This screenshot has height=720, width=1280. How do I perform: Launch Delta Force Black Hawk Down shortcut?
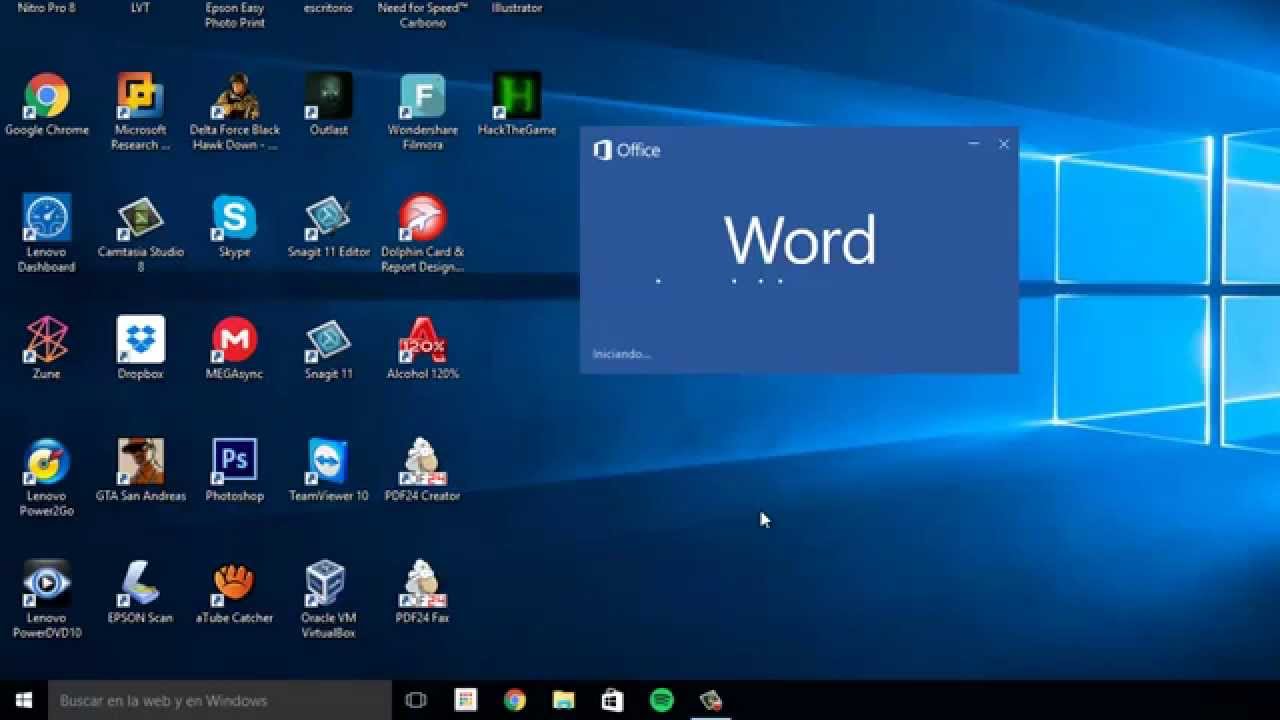(x=235, y=111)
